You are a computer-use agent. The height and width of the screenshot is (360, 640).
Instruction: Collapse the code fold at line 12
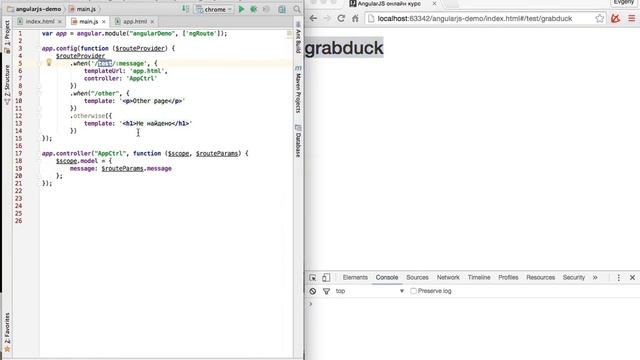40,116
